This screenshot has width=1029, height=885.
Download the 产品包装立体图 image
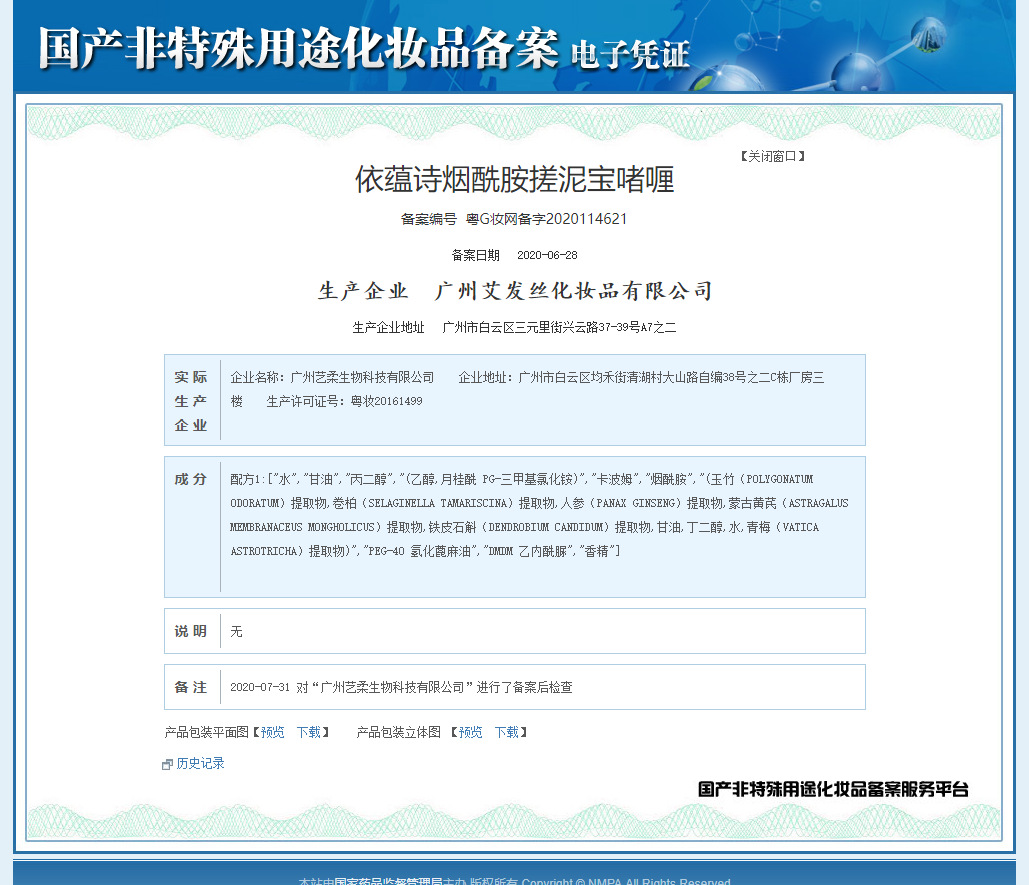coord(507,732)
